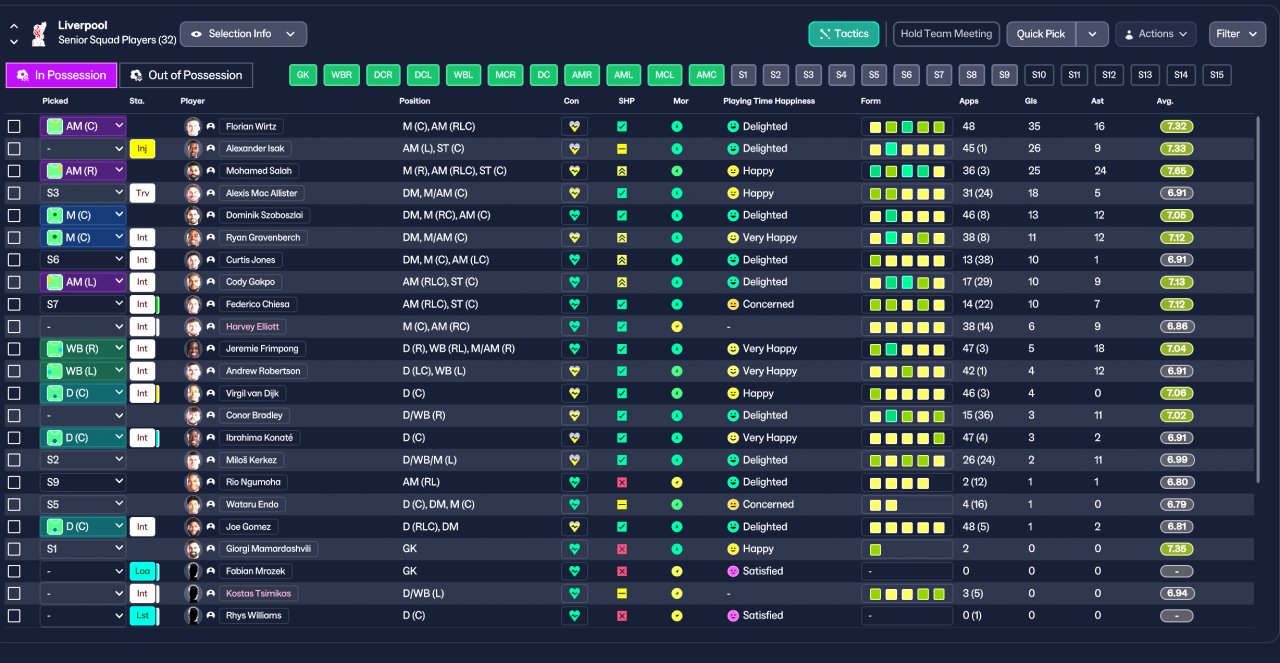Screen dimensions: 1280x663
Task: Open the Actions dropdown menu
Action: [x=1155, y=34]
